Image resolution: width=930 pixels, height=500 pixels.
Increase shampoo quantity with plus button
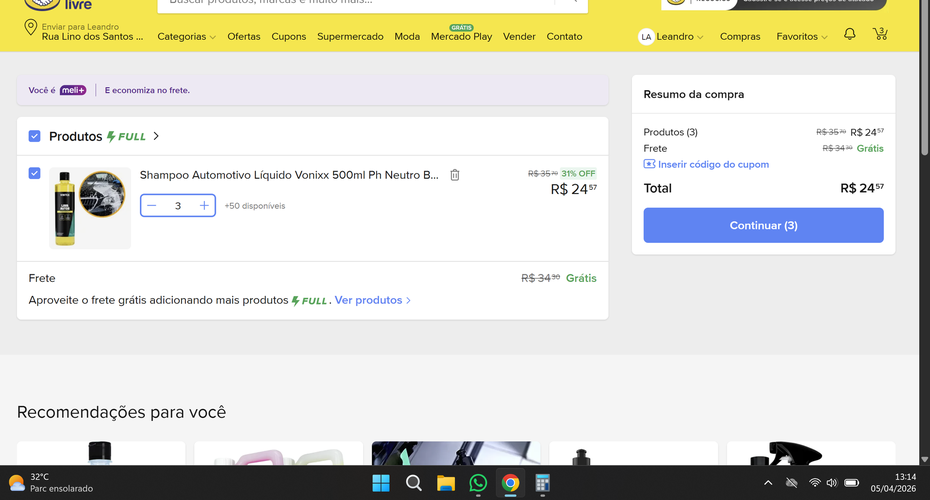(x=204, y=206)
